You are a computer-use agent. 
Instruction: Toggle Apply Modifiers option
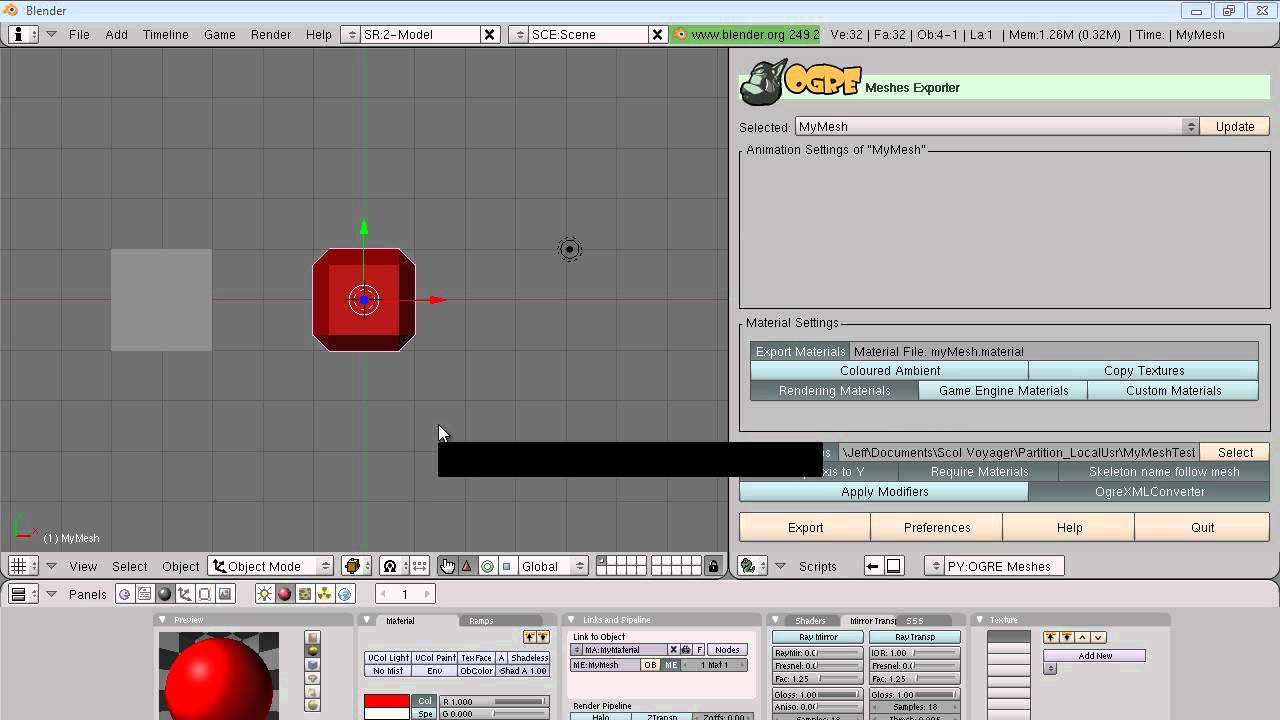pos(884,492)
